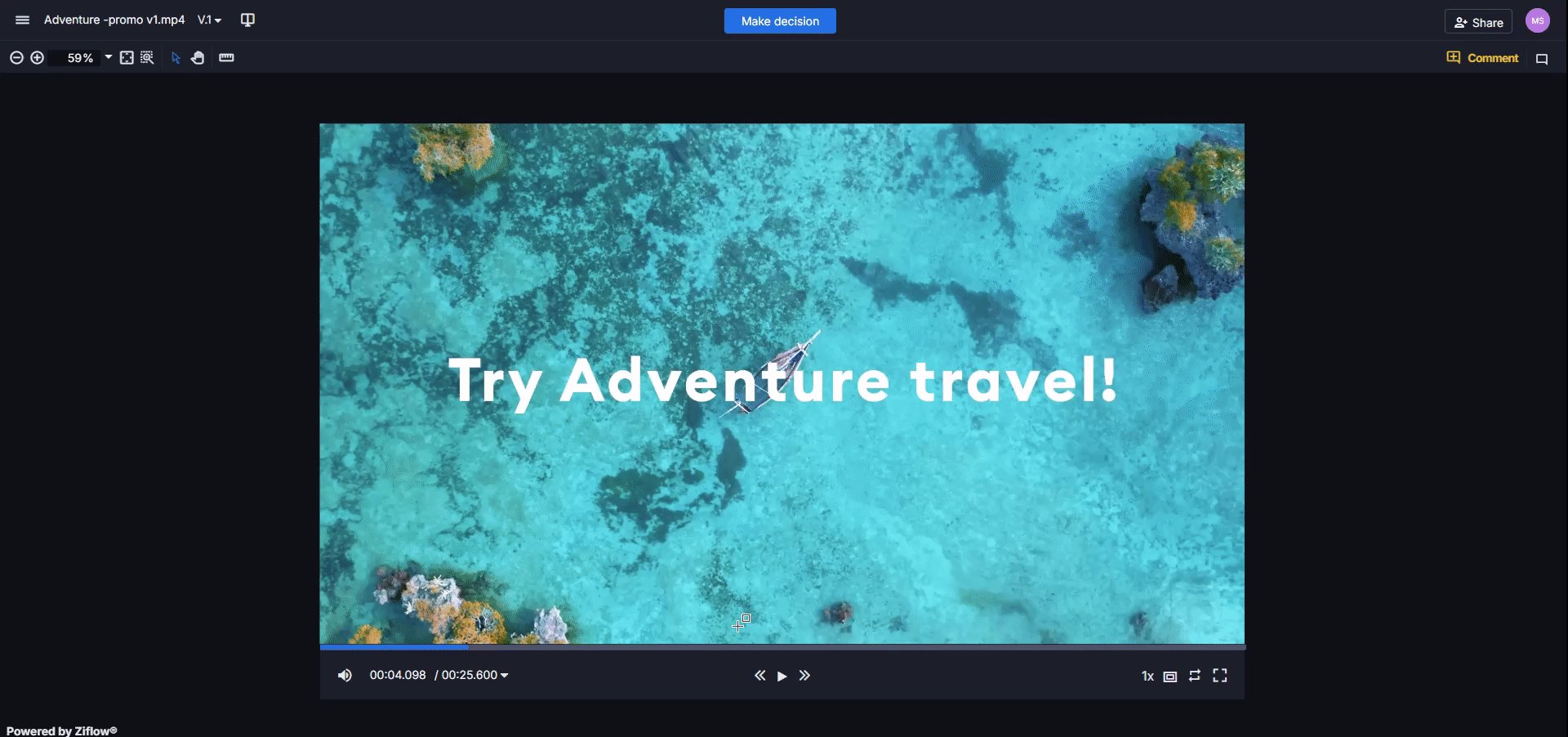Image resolution: width=1568 pixels, height=737 pixels.
Task: Select the hand pan tool
Action: [x=198, y=58]
